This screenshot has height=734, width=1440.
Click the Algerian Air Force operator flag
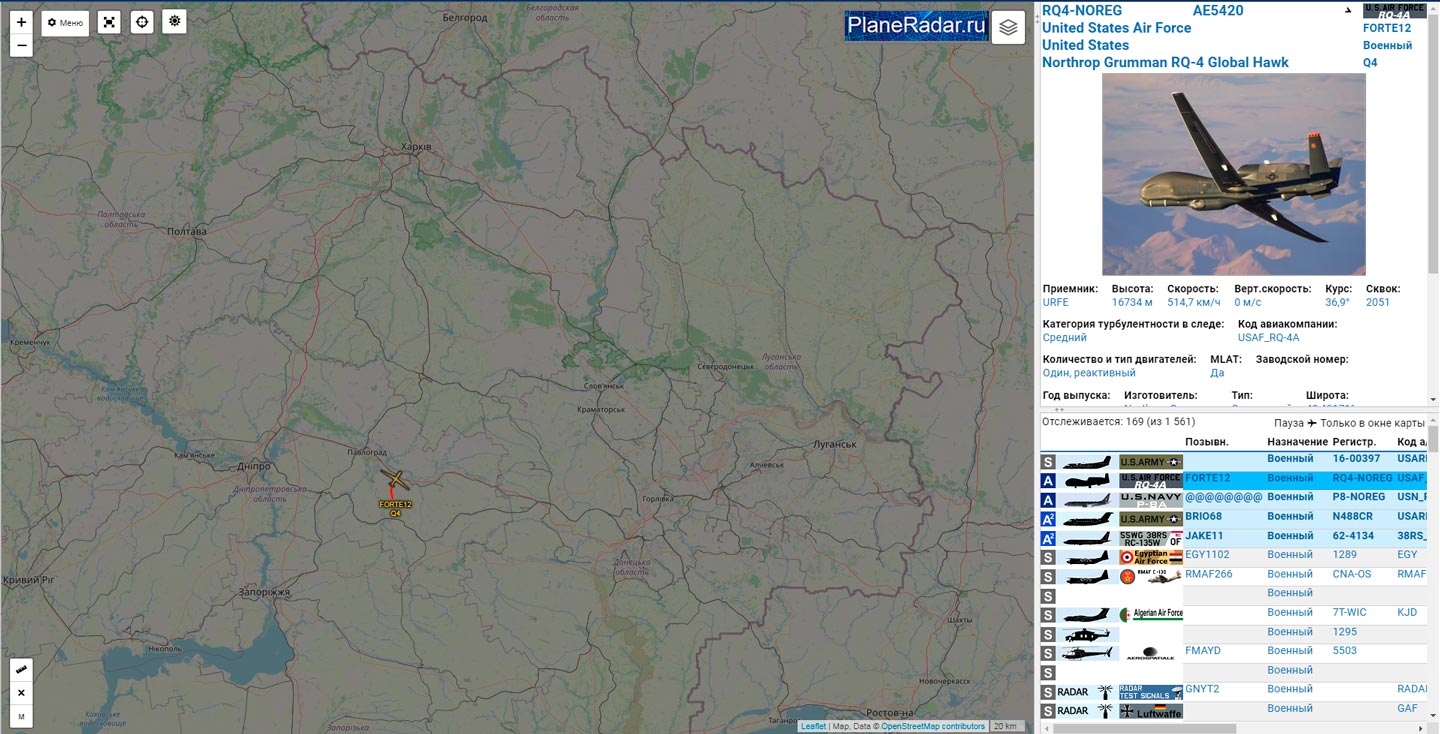[x=1151, y=614]
